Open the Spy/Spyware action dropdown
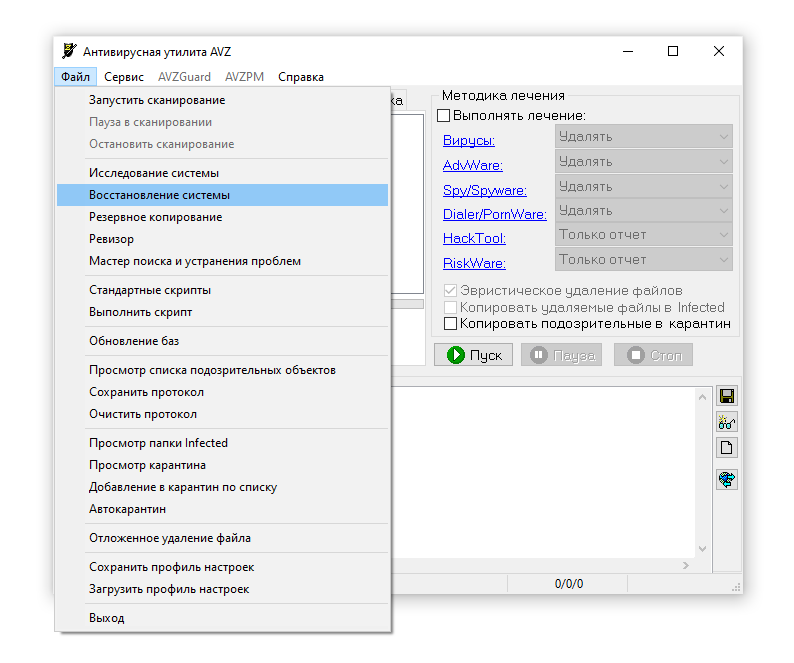Screen dimensions: 794x663 [644, 186]
